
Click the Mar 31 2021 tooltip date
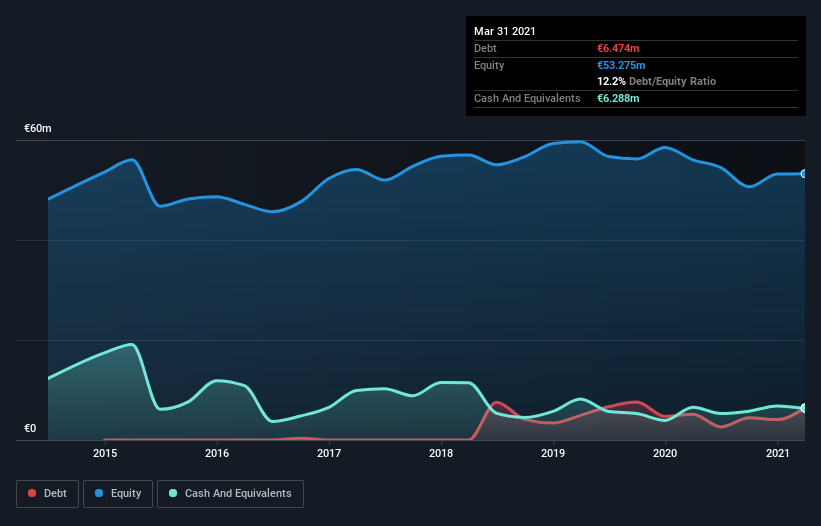coord(505,31)
